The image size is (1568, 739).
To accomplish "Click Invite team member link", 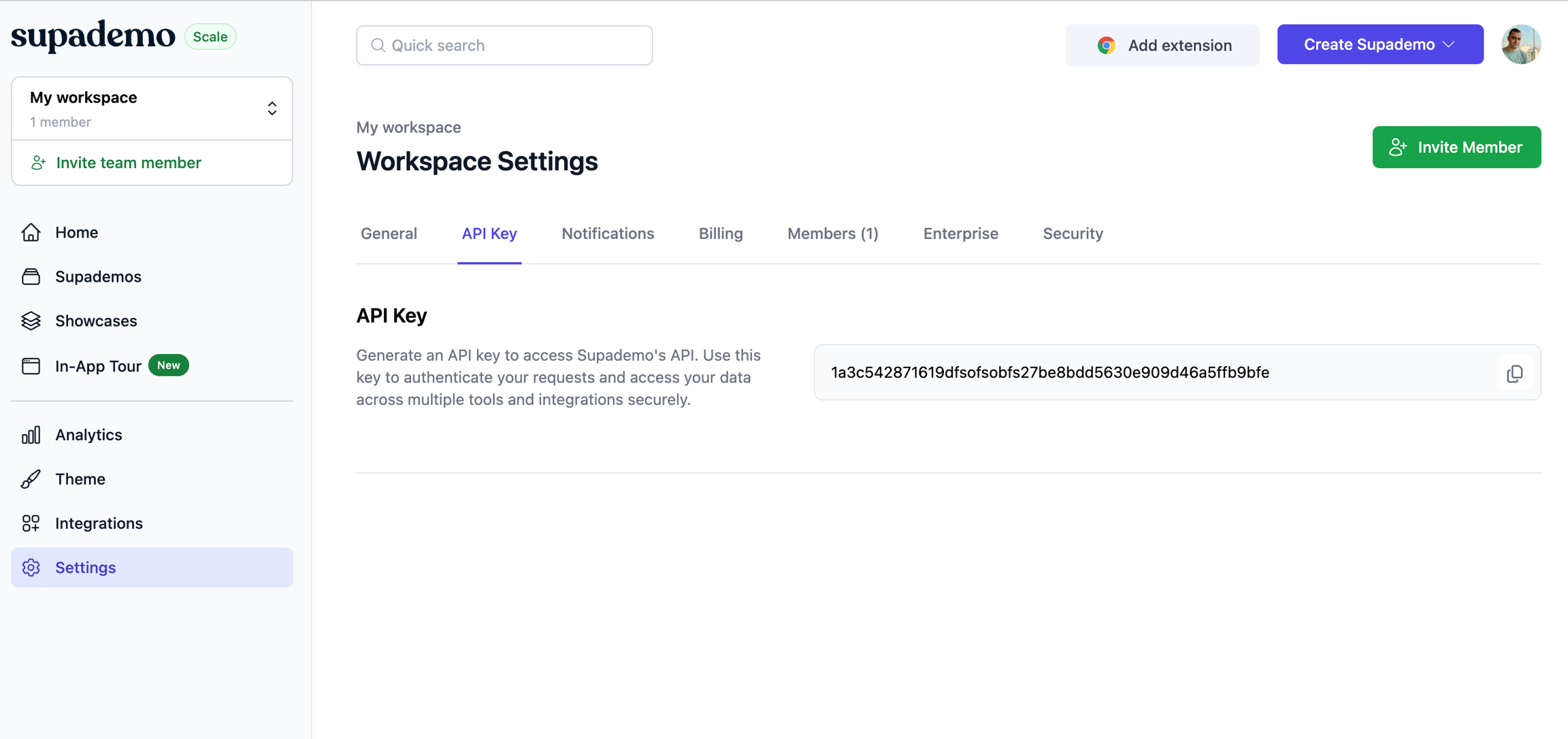I will pyautogui.click(x=128, y=163).
